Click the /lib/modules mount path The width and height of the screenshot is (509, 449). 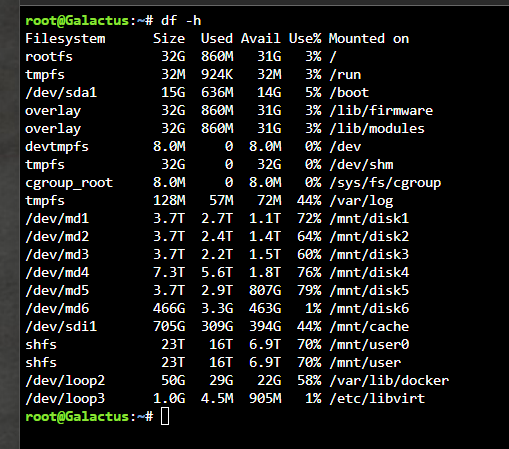coord(377,128)
